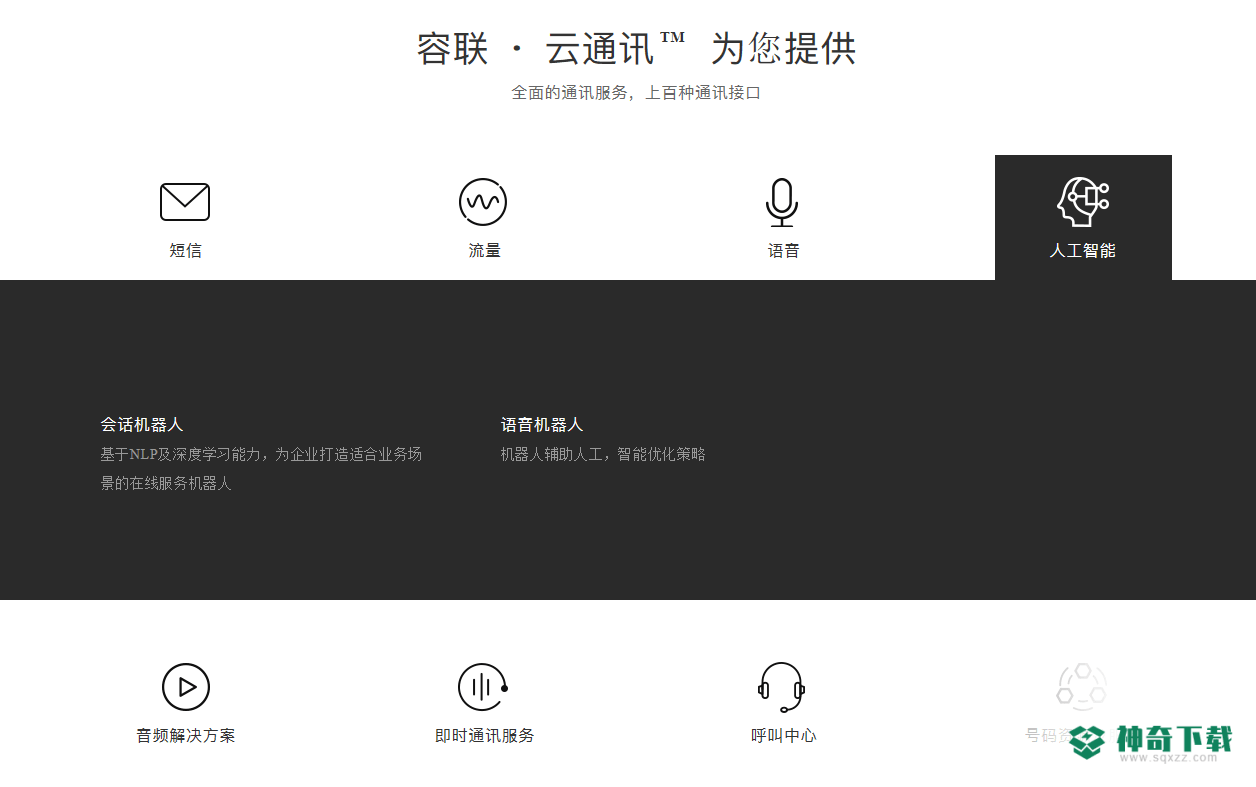
Task: Select the 流量 waveform icon
Action: point(483,202)
